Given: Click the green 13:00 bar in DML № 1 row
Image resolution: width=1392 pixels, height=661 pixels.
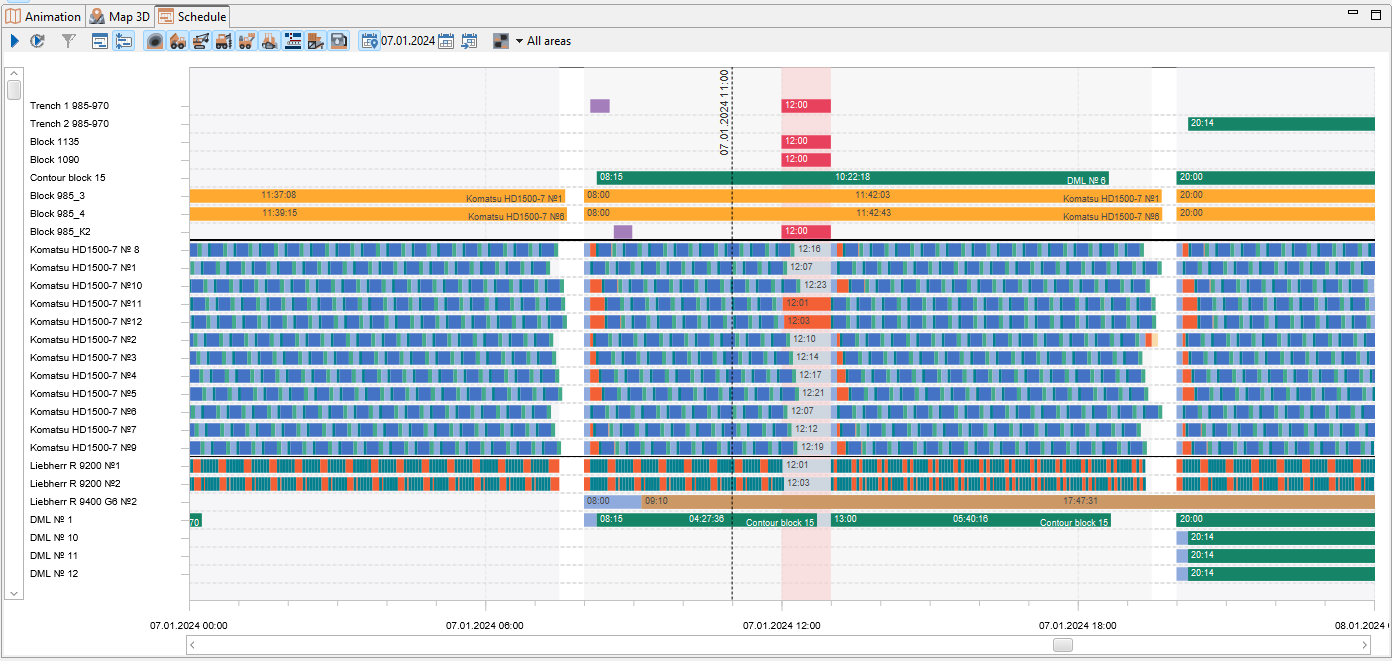Looking at the screenshot, I should coord(970,520).
